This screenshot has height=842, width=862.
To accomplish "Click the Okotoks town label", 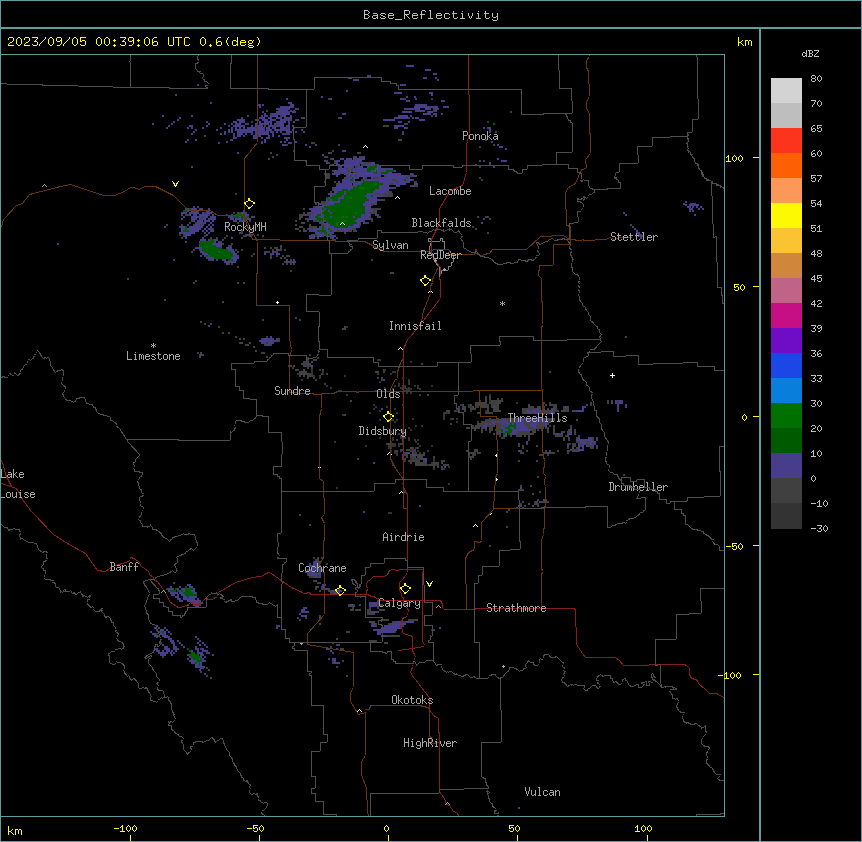I will [x=412, y=700].
